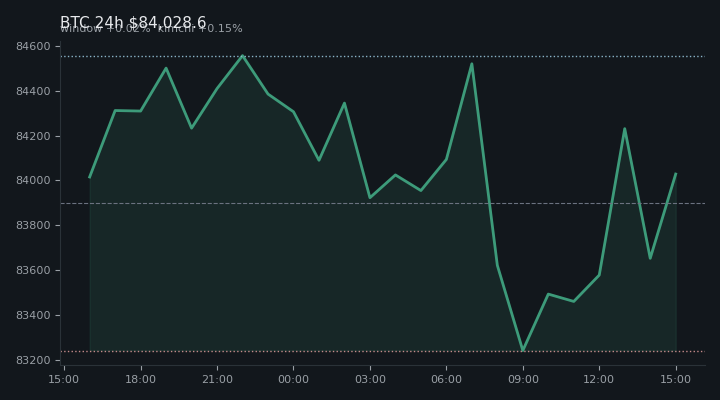Click the x-axis label "21:00"
The image size is (720, 400).
point(217,379)
